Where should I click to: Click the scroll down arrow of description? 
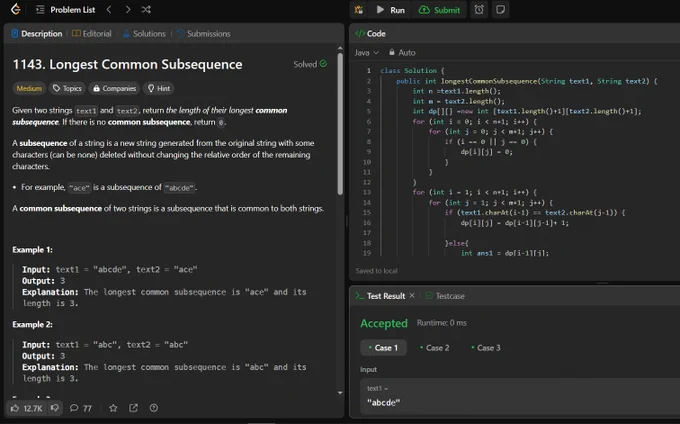(340, 393)
